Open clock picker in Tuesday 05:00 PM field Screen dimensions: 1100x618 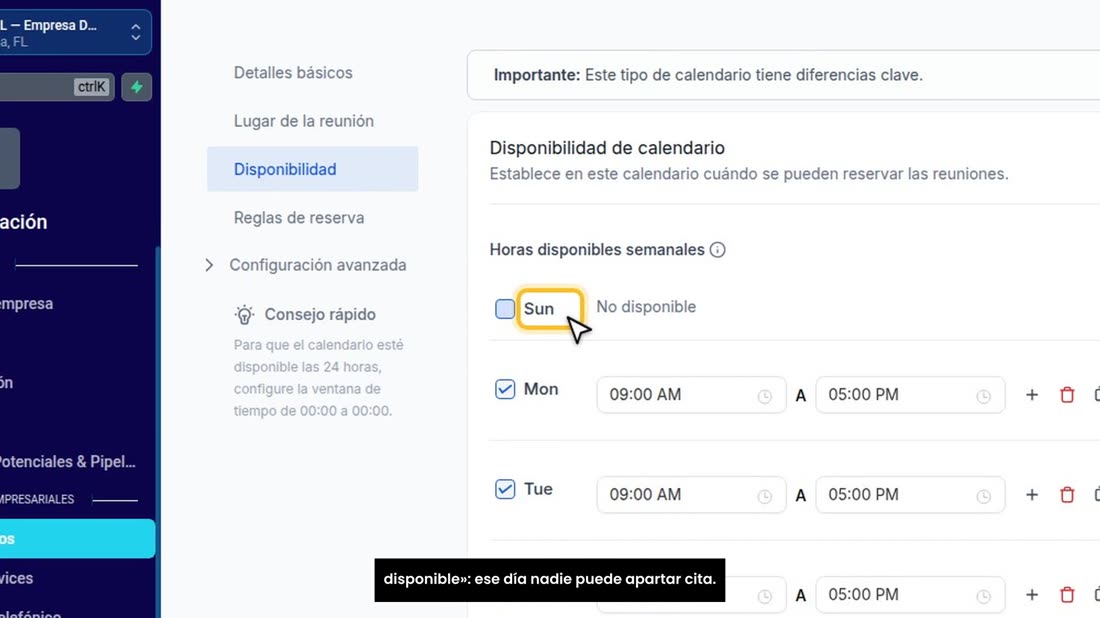[x=984, y=497]
